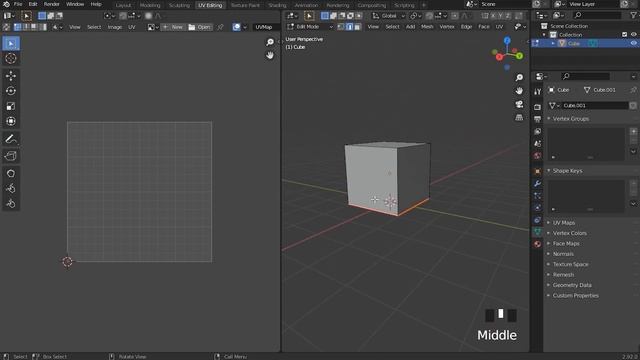Open Object Constraints properties tab
Viewport: 640px width, 360px height.
pyautogui.click(x=537, y=220)
